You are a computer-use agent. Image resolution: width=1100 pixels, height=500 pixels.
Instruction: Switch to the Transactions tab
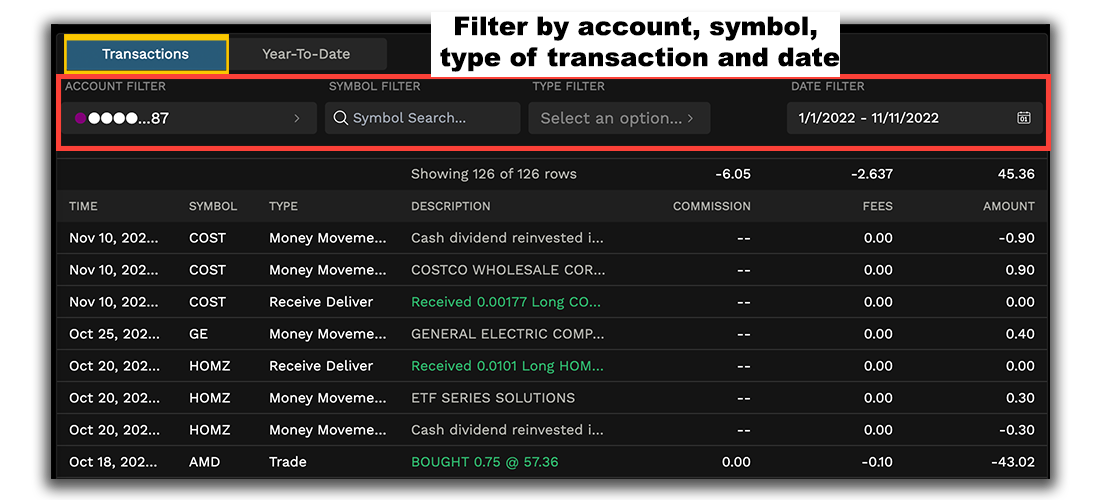pyautogui.click(x=146, y=54)
